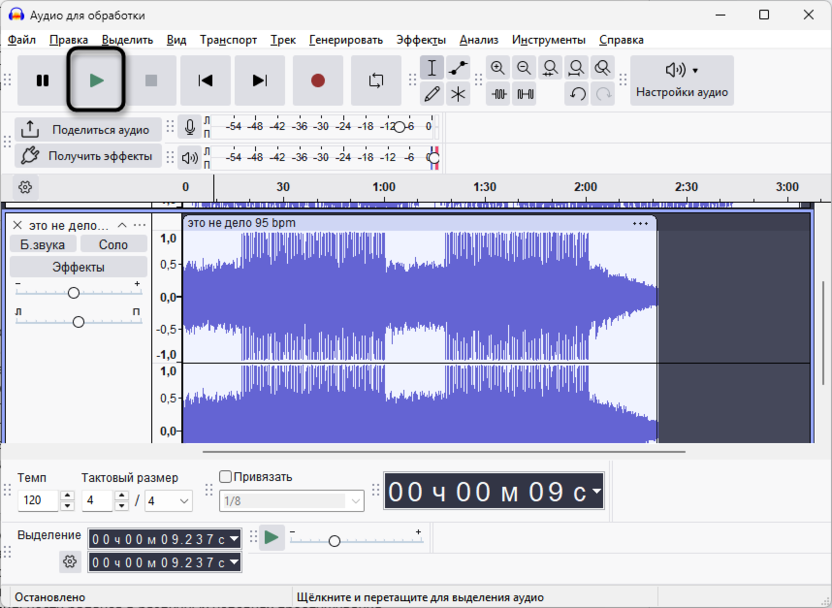Open the track clip options menu
The height and width of the screenshot is (608, 832).
(640, 223)
